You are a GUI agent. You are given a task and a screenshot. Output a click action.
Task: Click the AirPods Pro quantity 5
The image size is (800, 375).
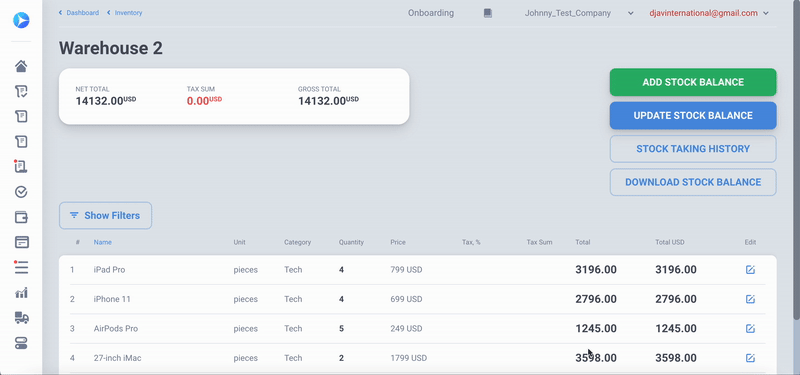click(341, 329)
